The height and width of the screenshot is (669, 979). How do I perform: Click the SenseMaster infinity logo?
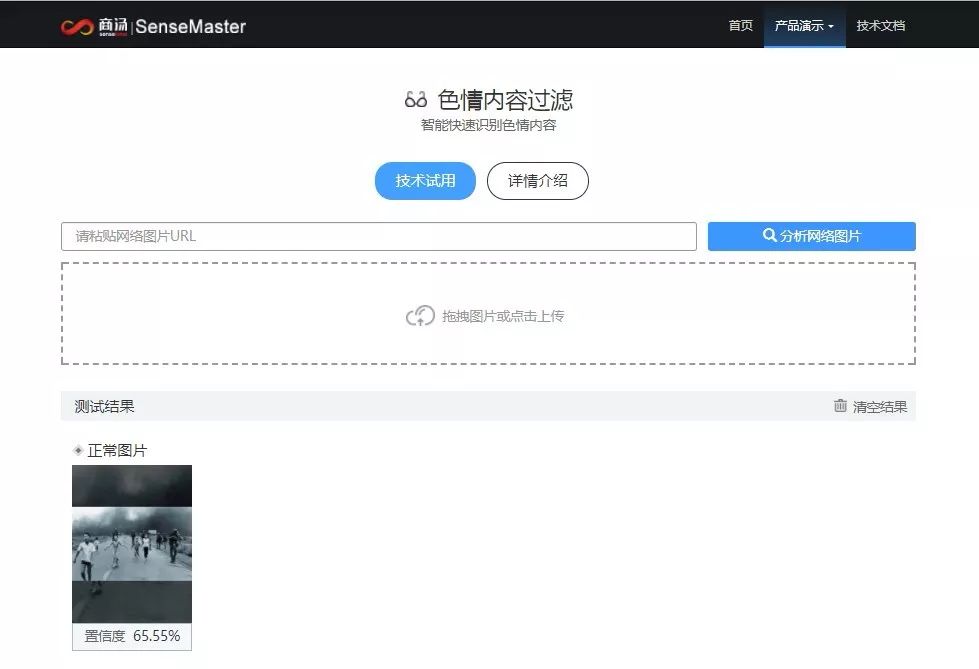click(x=77, y=27)
